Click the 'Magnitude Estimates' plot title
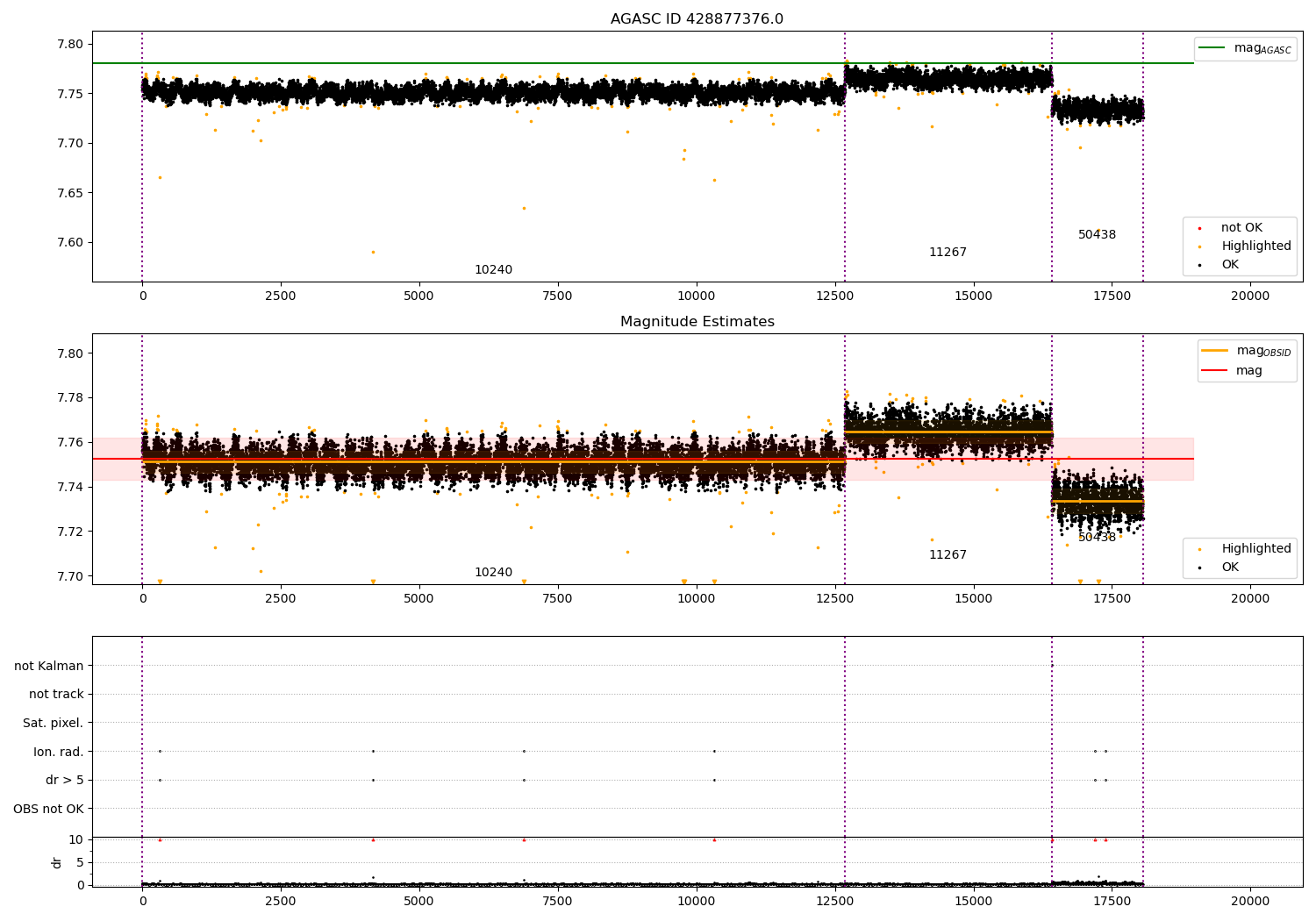 point(697,322)
